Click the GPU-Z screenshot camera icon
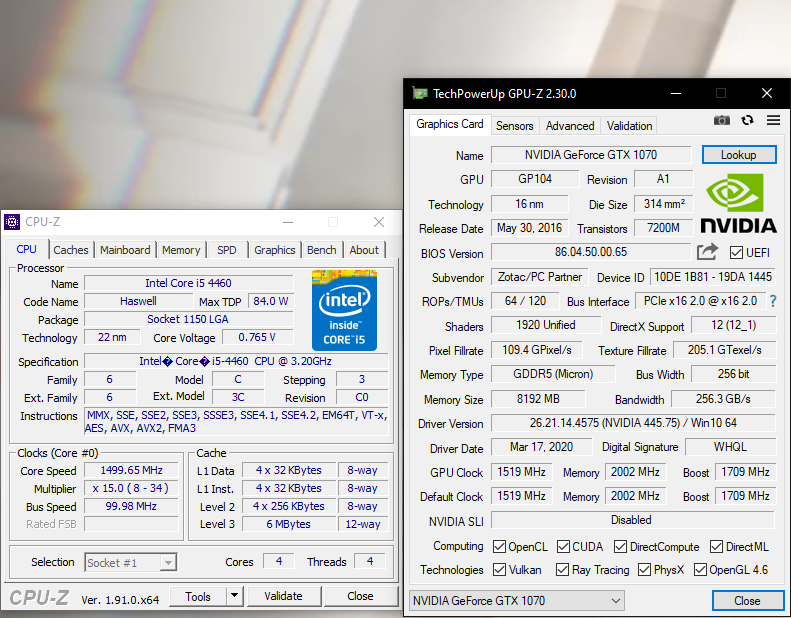The height and width of the screenshot is (618, 791). pyautogui.click(x=721, y=120)
